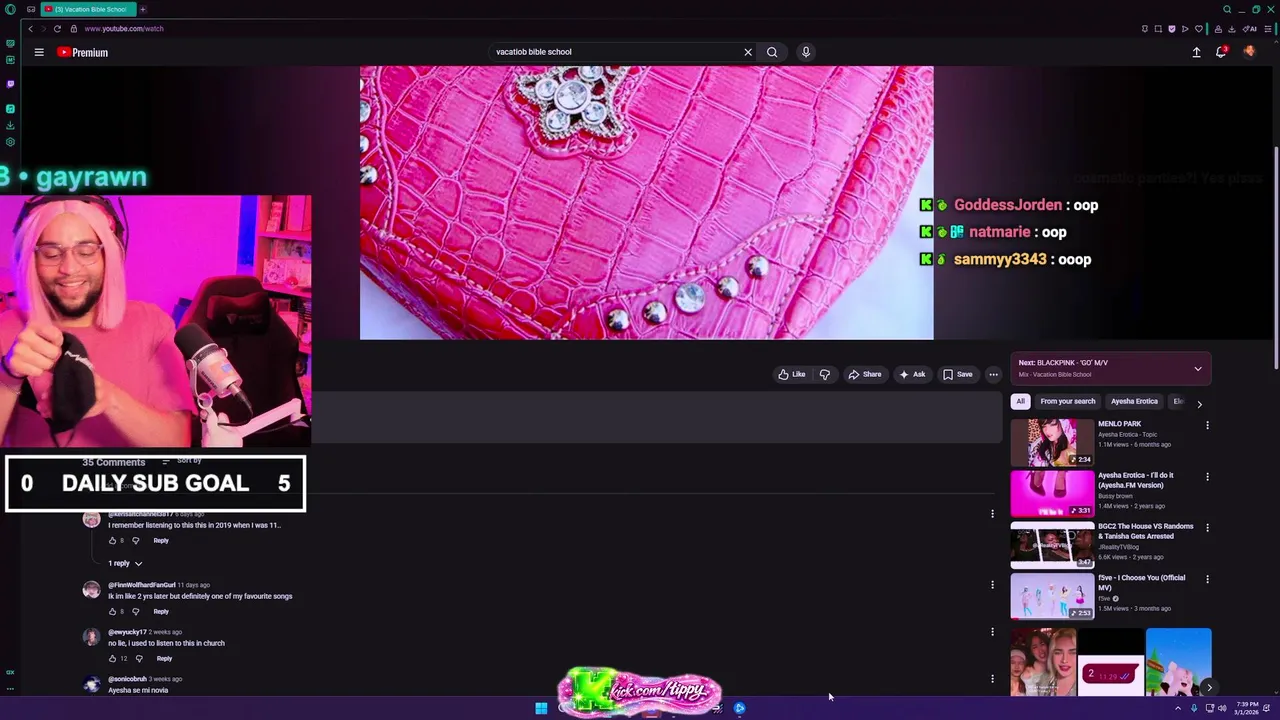Open a new tab with the plus button
Viewport: 1280px width, 720px height.
click(x=143, y=9)
